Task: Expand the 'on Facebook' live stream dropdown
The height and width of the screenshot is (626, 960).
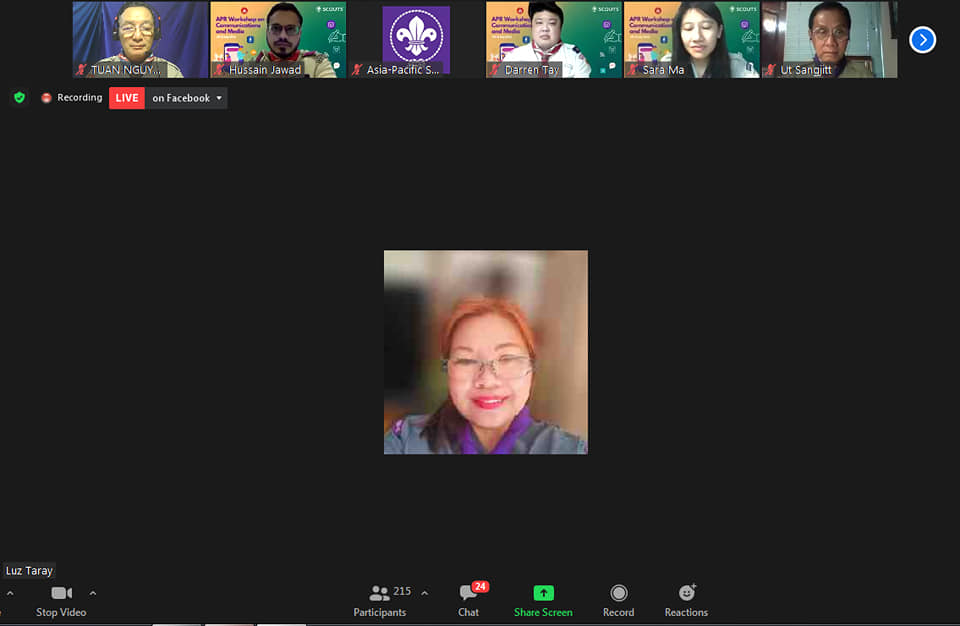Action: [x=219, y=98]
